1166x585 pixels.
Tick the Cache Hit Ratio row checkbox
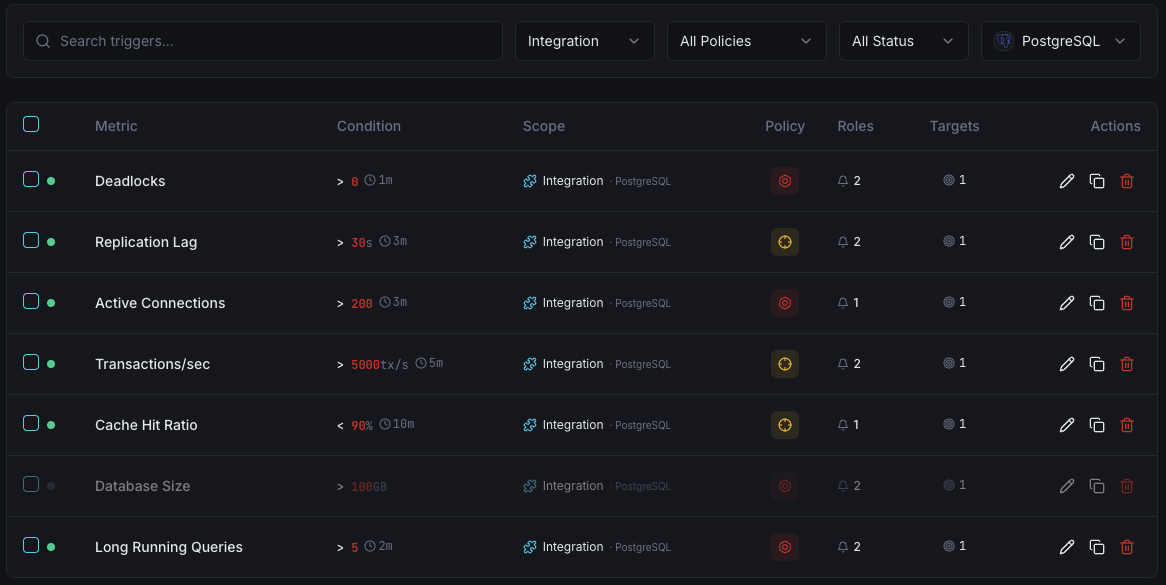[31, 424]
